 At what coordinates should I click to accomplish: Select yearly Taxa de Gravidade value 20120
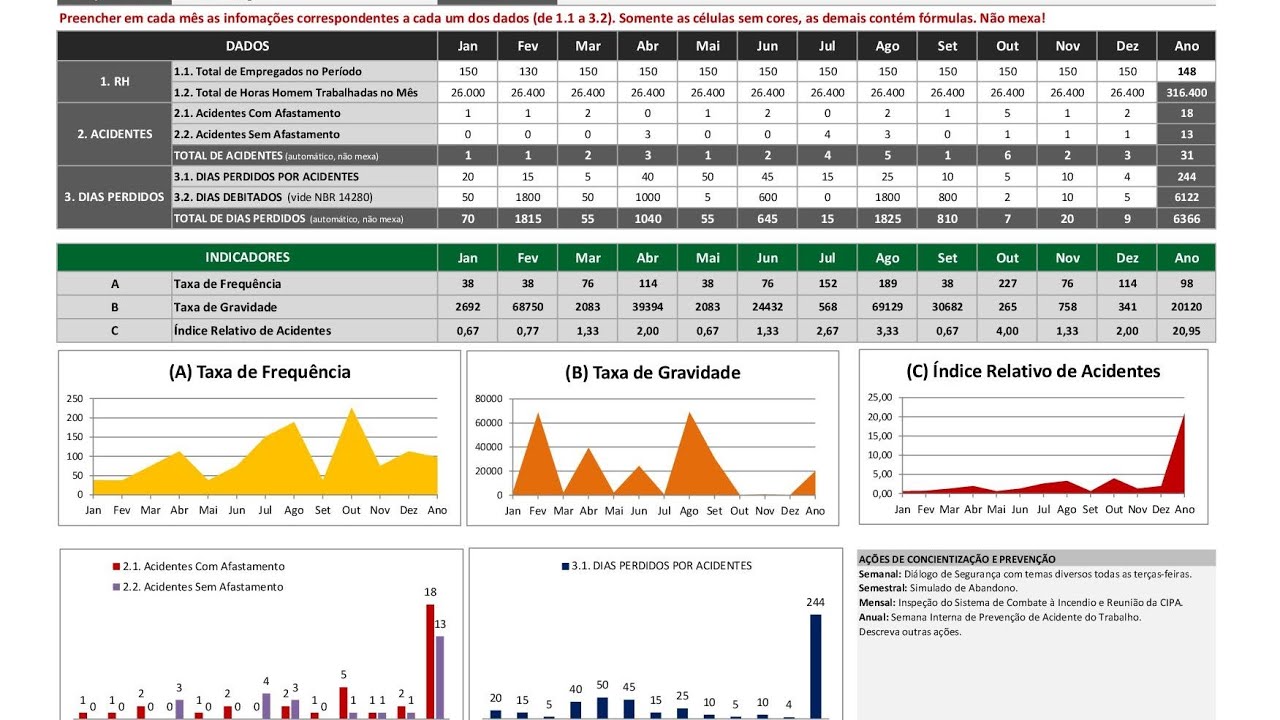point(1187,307)
